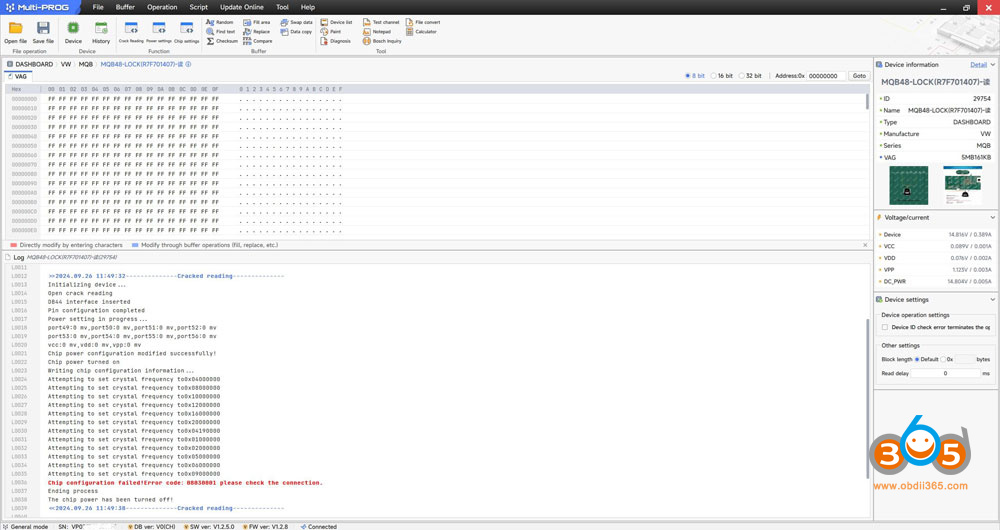Click the Data copy tool

296,31
